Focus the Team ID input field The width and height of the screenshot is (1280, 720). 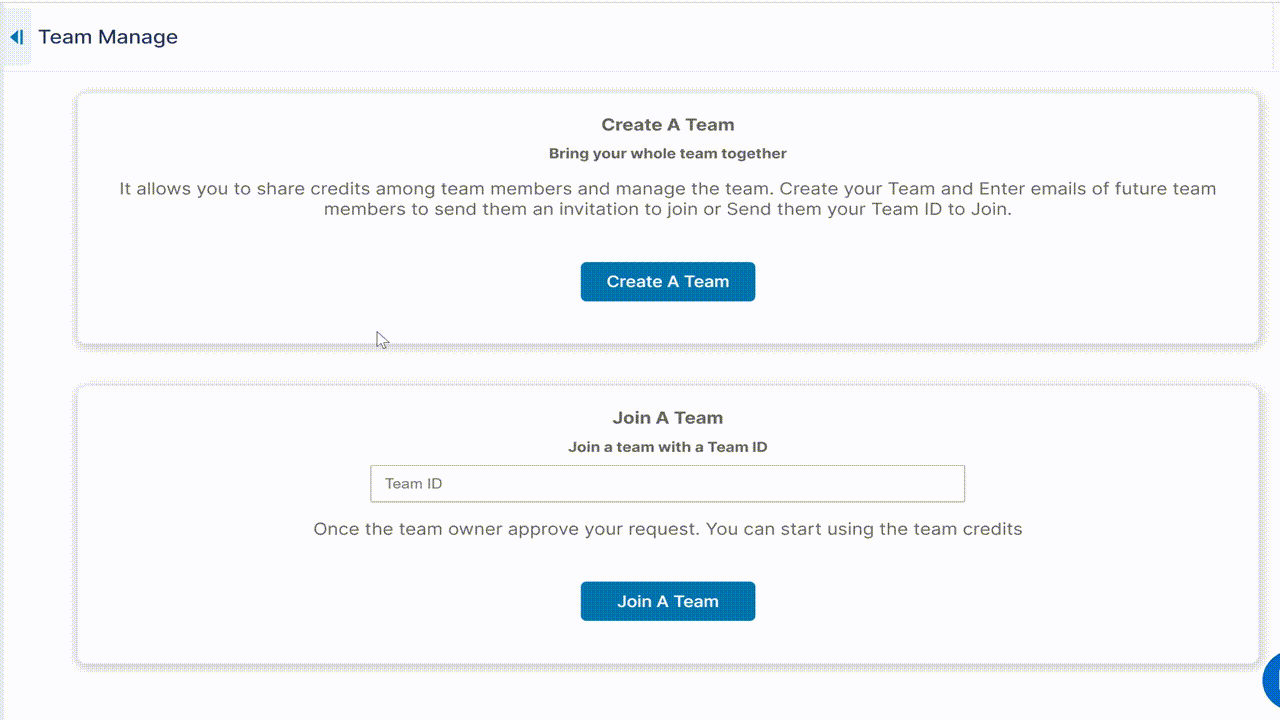click(667, 484)
